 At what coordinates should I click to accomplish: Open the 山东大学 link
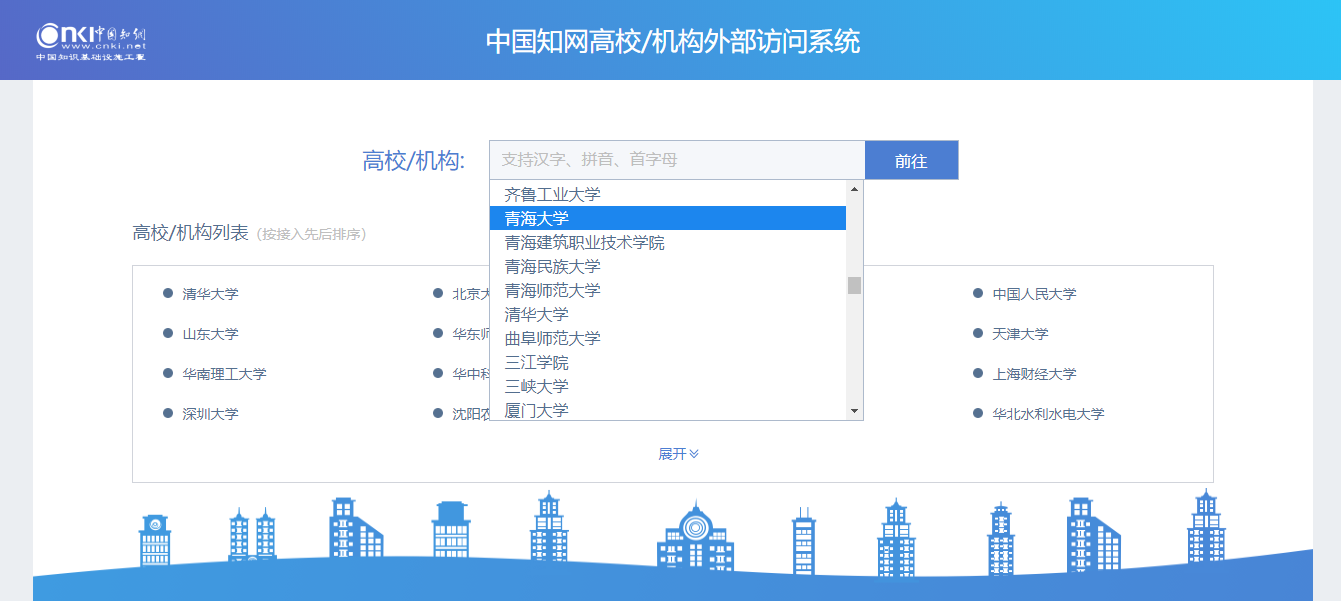tap(210, 334)
